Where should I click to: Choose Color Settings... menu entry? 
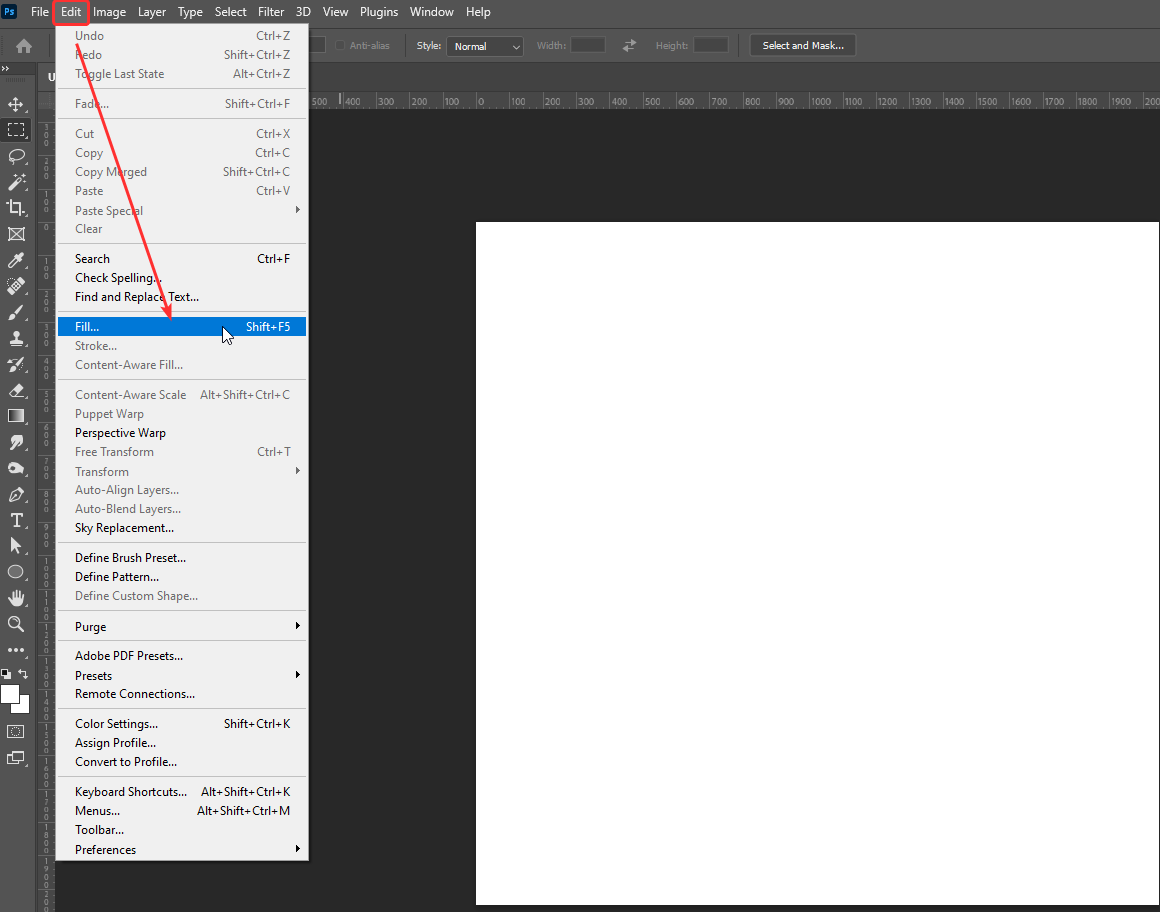pos(182,723)
